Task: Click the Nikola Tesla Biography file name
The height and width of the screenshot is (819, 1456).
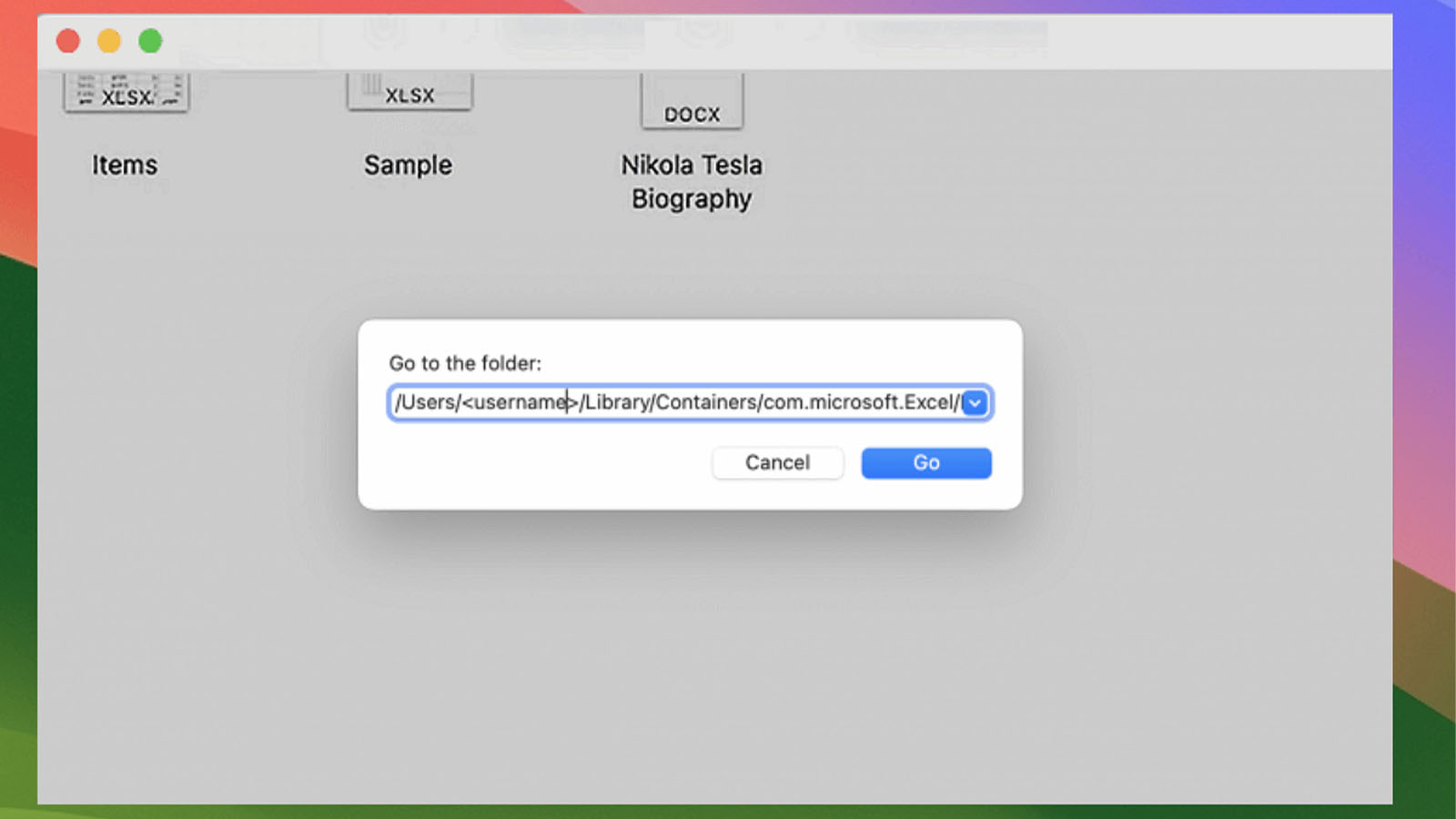Action: pos(692,182)
